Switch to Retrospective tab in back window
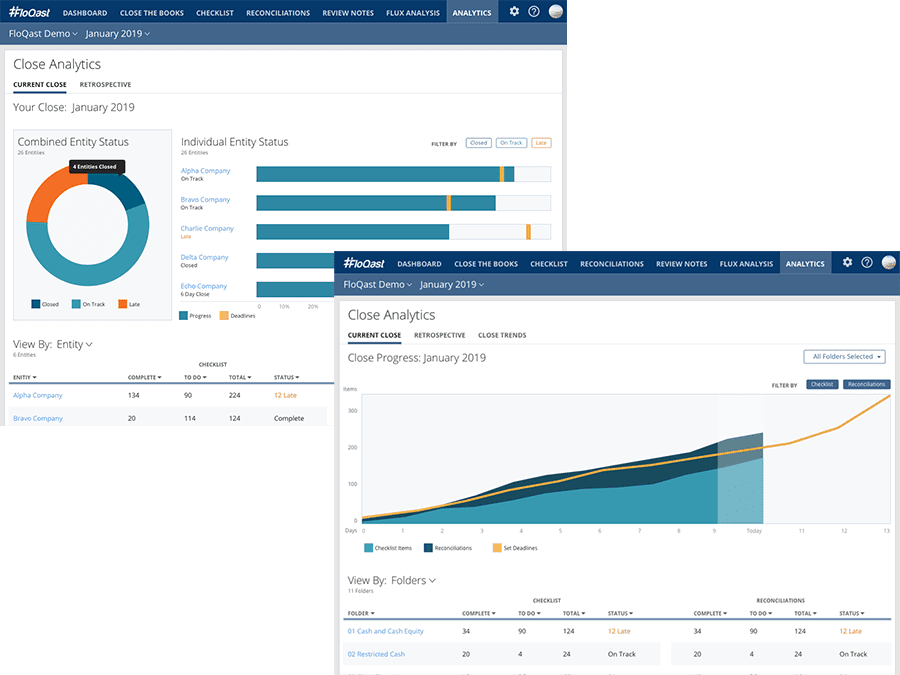 point(105,84)
